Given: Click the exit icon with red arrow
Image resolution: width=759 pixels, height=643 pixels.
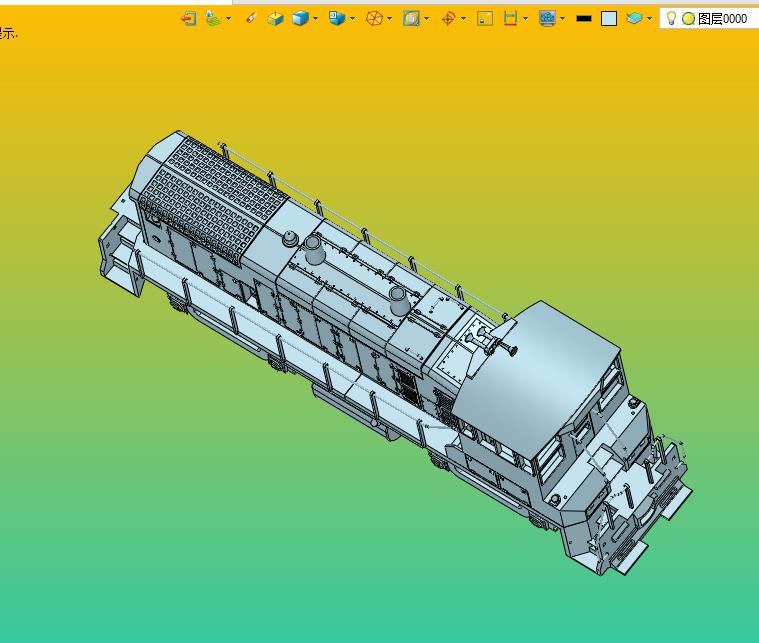Looking at the screenshot, I should click(188, 18).
